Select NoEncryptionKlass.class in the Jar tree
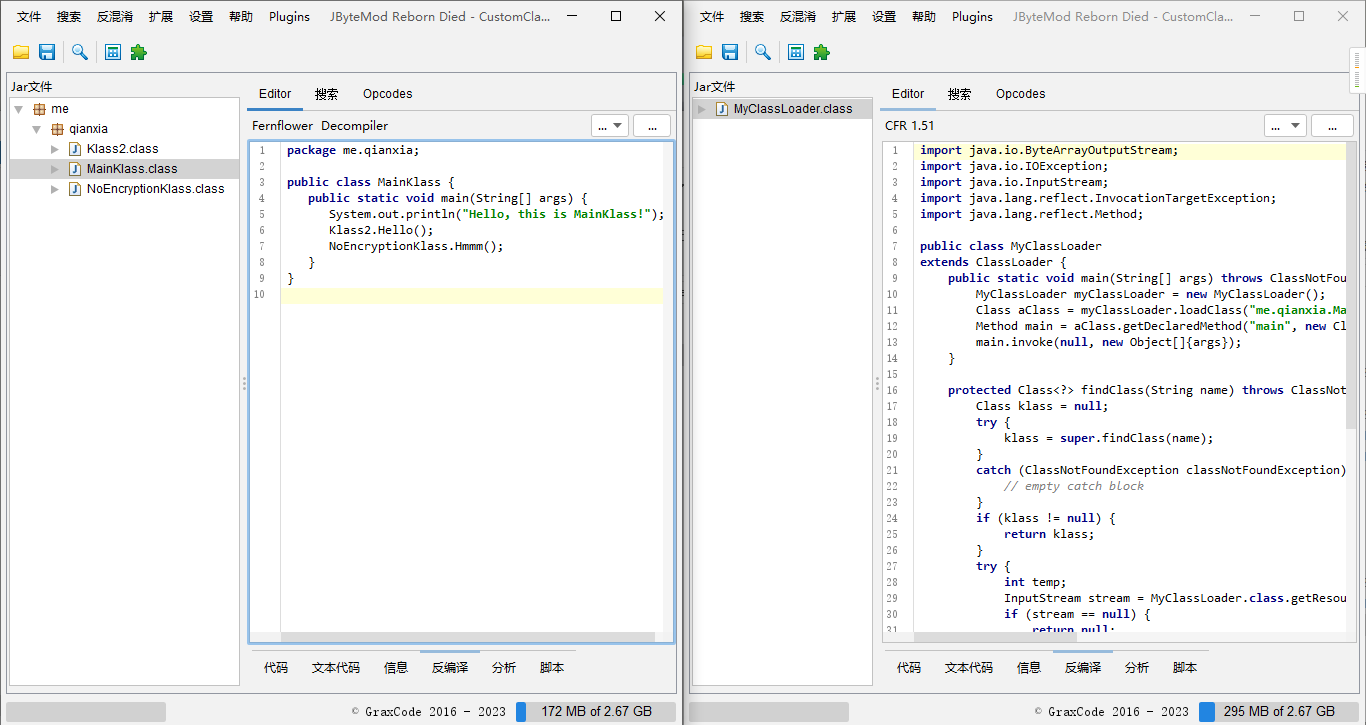Screen dimensions: 1366x725 pyautogui.click(x=155, y=189)
